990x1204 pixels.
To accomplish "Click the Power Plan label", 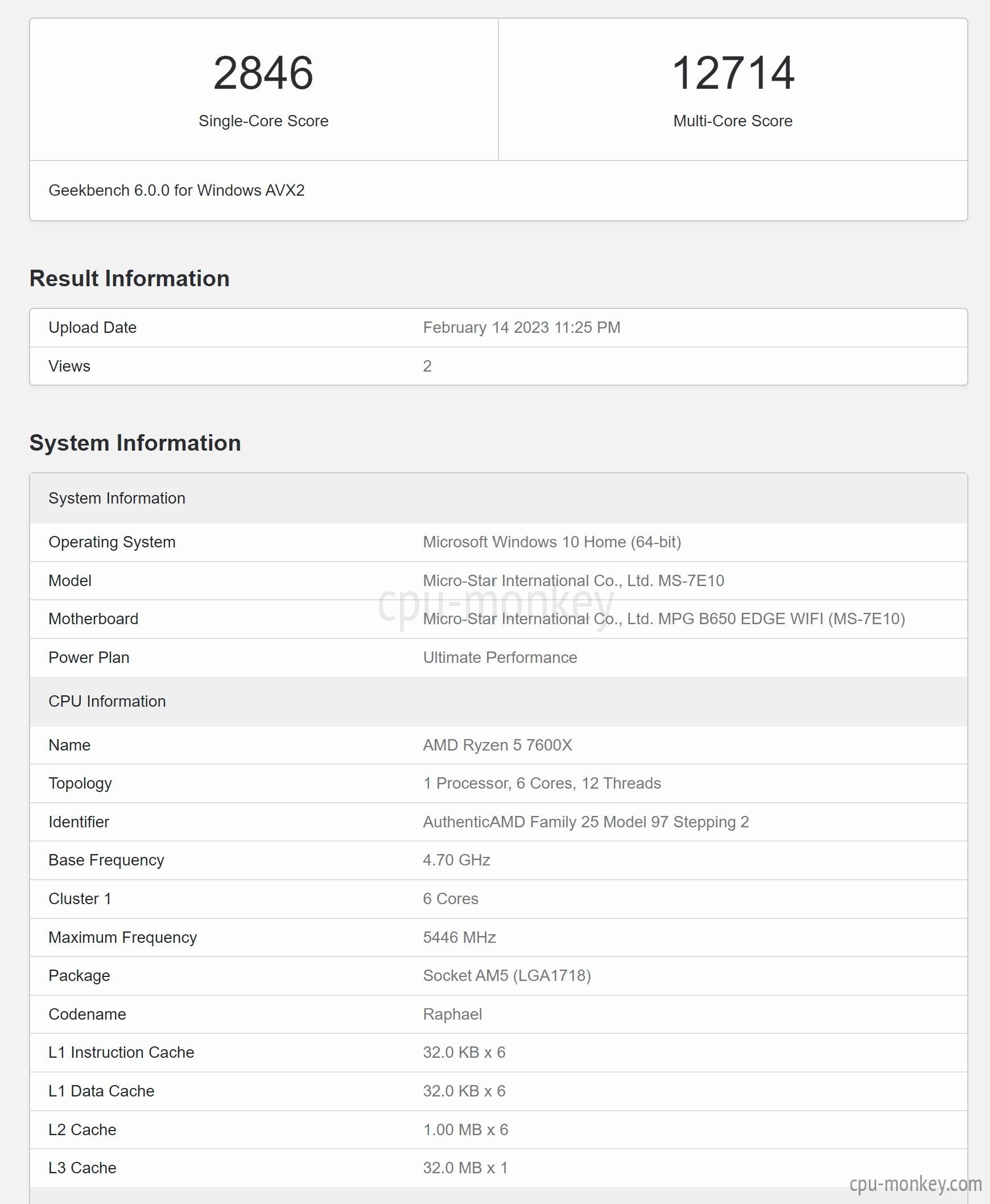I will click(x=89, y=658).
